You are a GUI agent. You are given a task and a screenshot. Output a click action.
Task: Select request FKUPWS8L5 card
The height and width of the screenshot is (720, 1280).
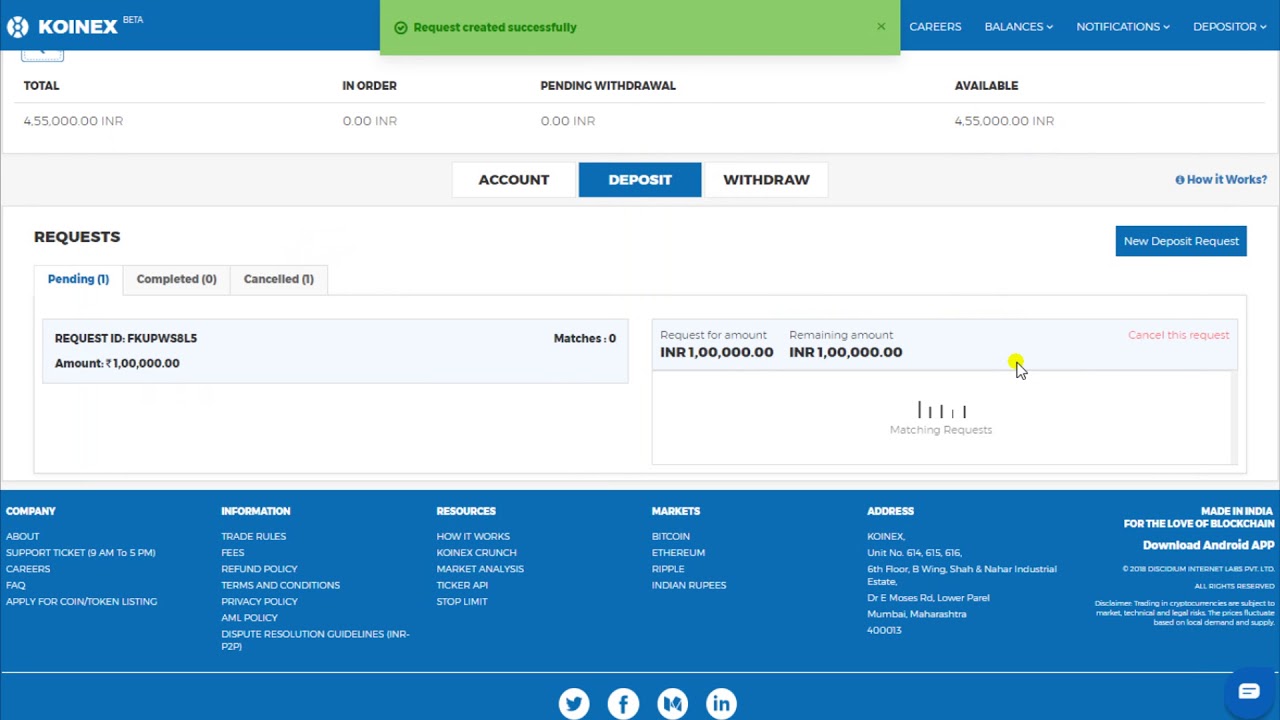335,351
